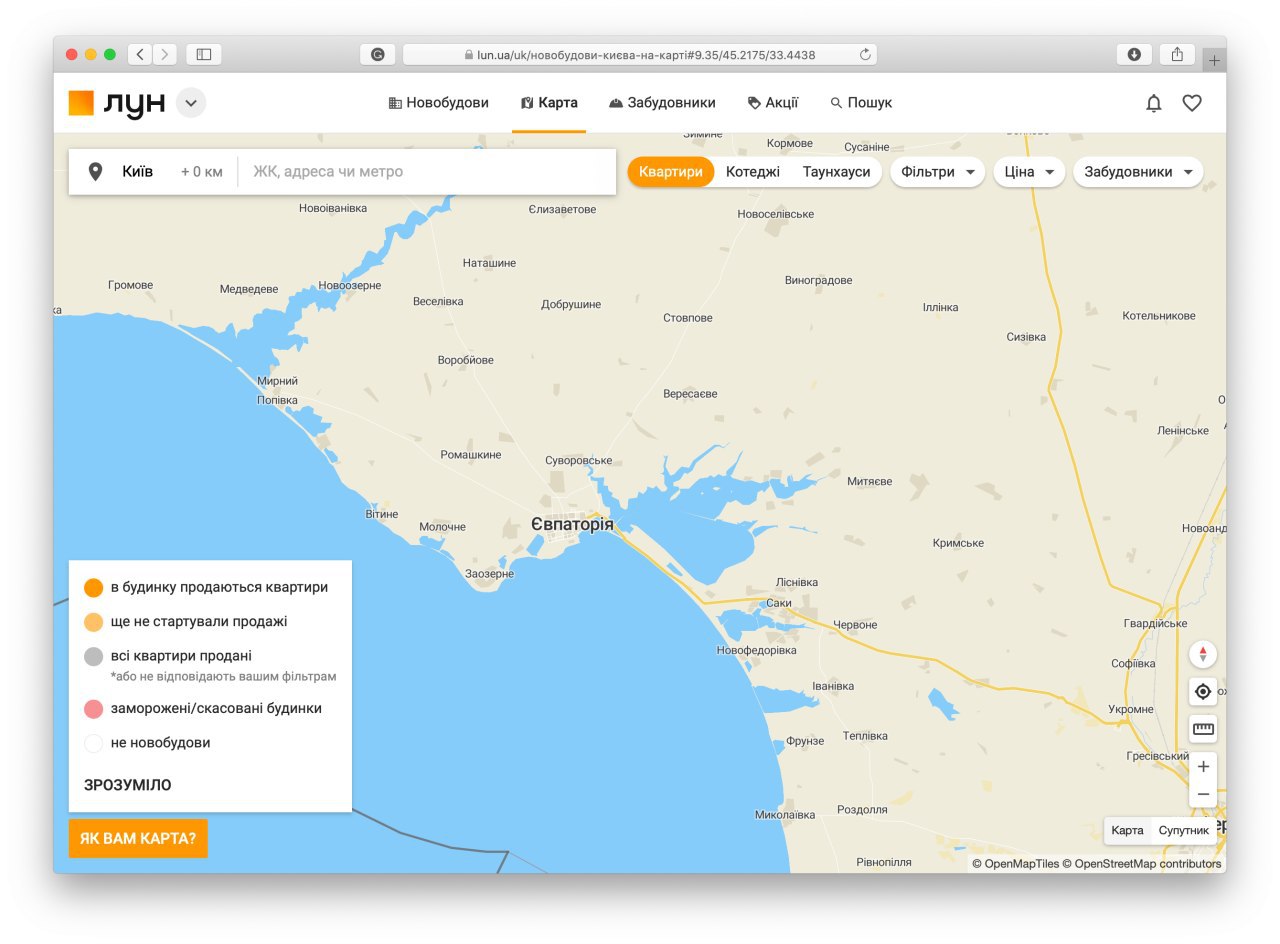This screenshot has width=1280, height=944.
Task: Click the Ромашкине label on map
Action: (471, 455)
